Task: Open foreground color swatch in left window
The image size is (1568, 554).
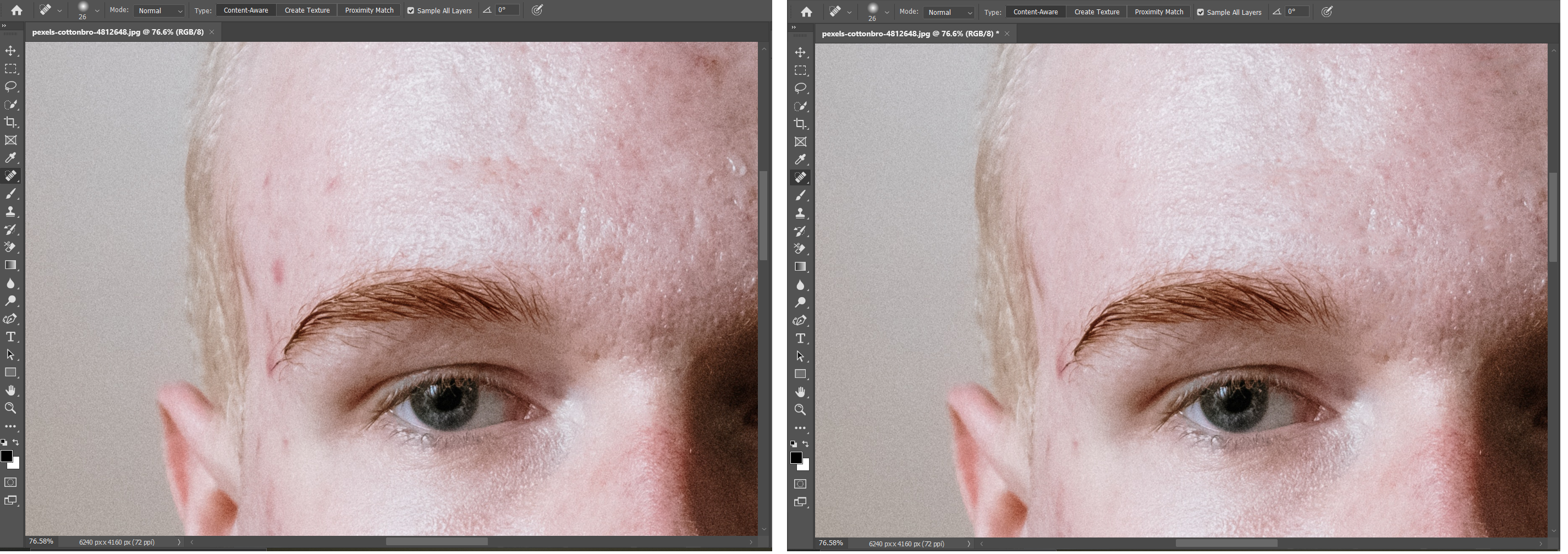Action: (x=6, y=456)
